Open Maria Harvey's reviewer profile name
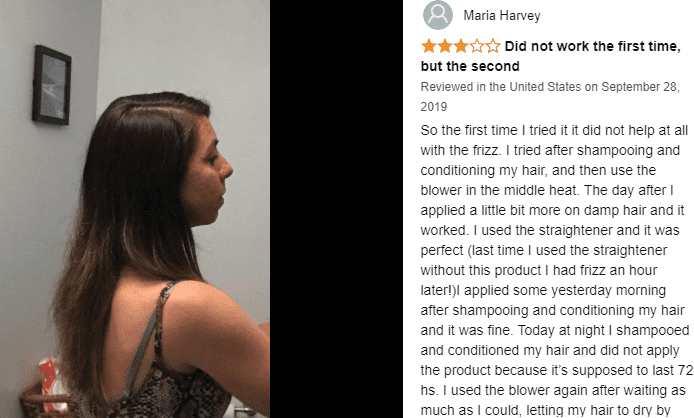This screenshot has height=418, width=694. coord(502,15)
